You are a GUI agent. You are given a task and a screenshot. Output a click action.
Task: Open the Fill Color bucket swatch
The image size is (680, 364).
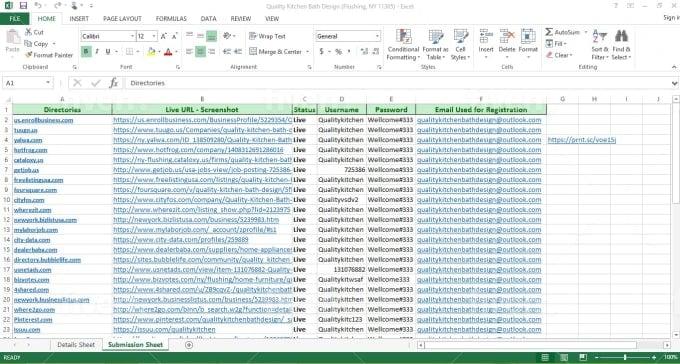pos(151,52)
